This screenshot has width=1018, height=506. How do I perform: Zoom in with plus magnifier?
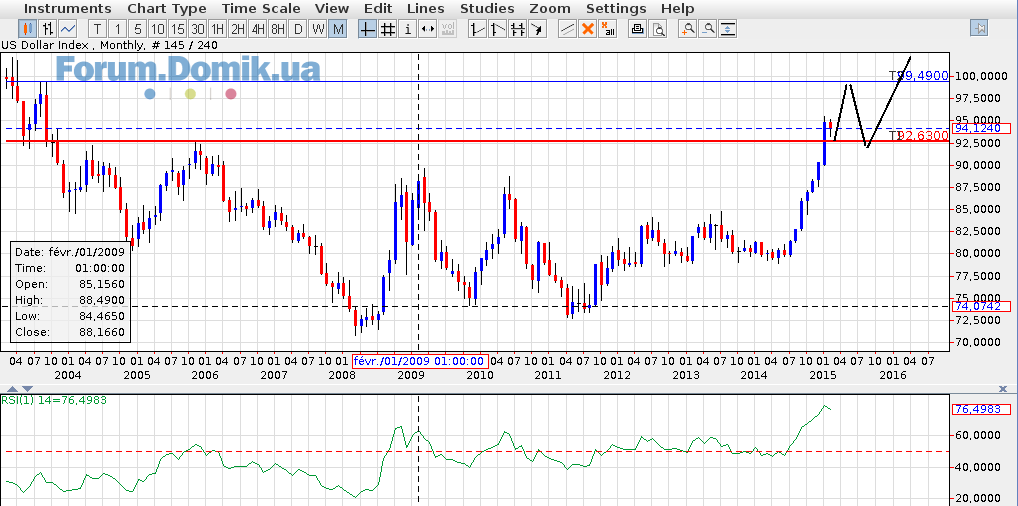(x=688, y=29)
